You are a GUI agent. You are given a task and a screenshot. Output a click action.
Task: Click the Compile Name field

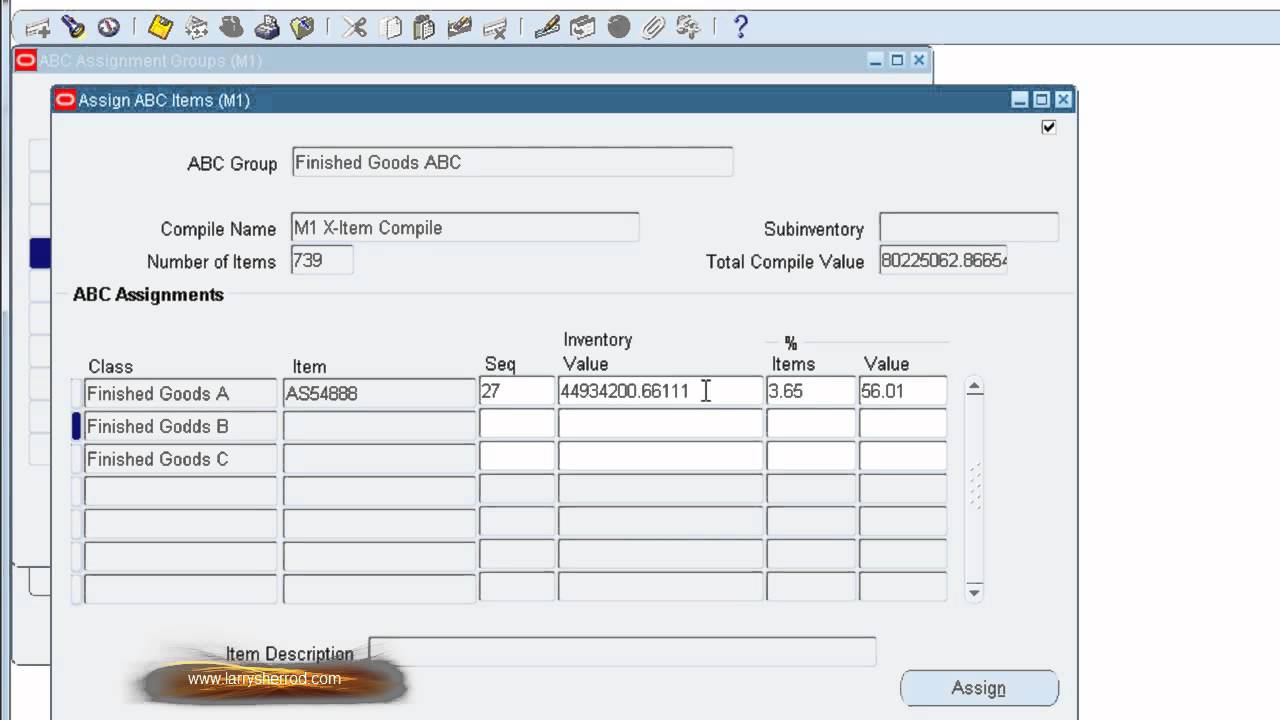(465, 227)
